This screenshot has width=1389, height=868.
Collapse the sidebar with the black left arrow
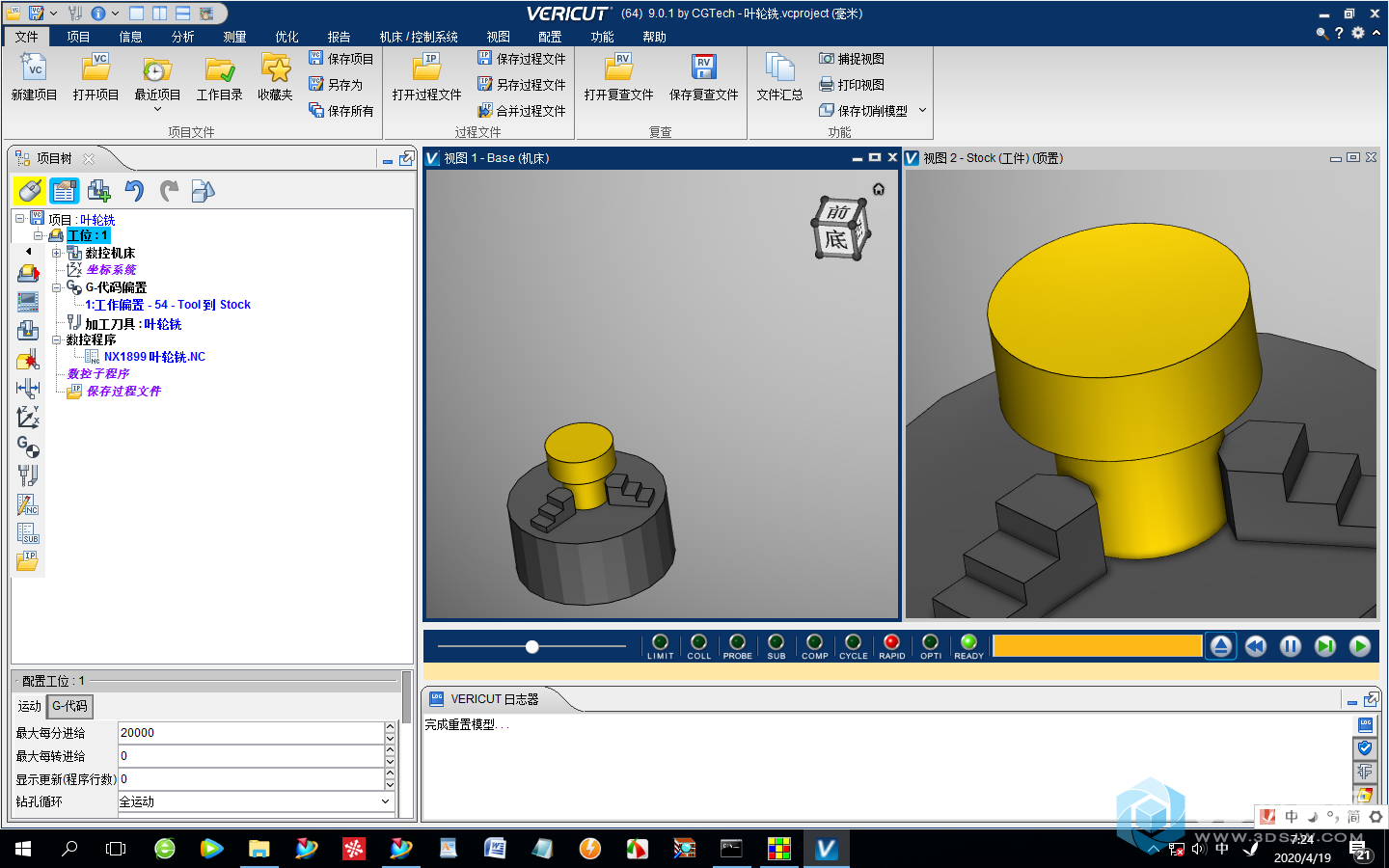[28, 251]
